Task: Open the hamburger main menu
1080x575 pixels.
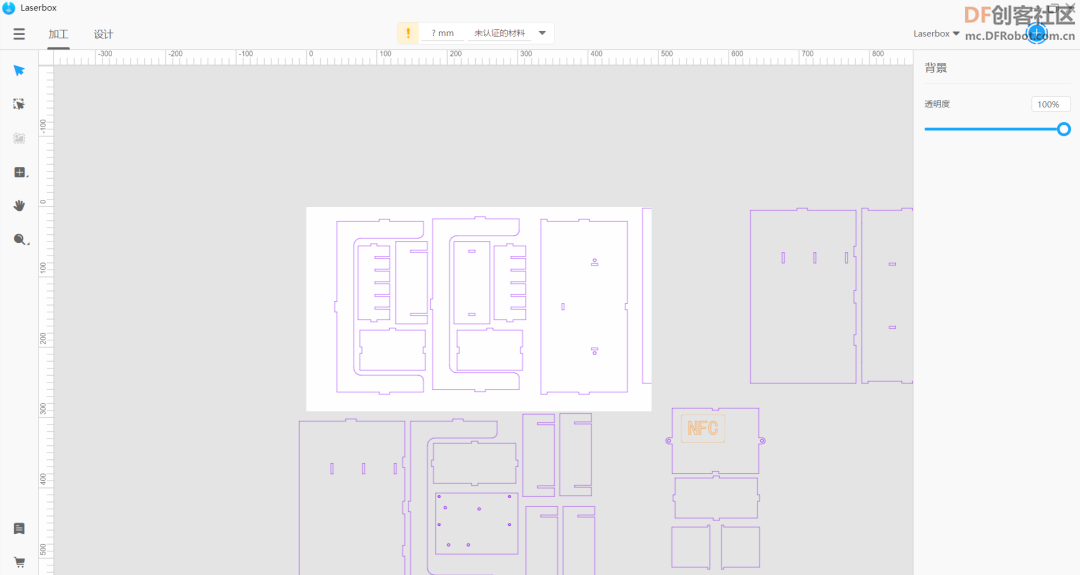Action: tap(19, 34)
